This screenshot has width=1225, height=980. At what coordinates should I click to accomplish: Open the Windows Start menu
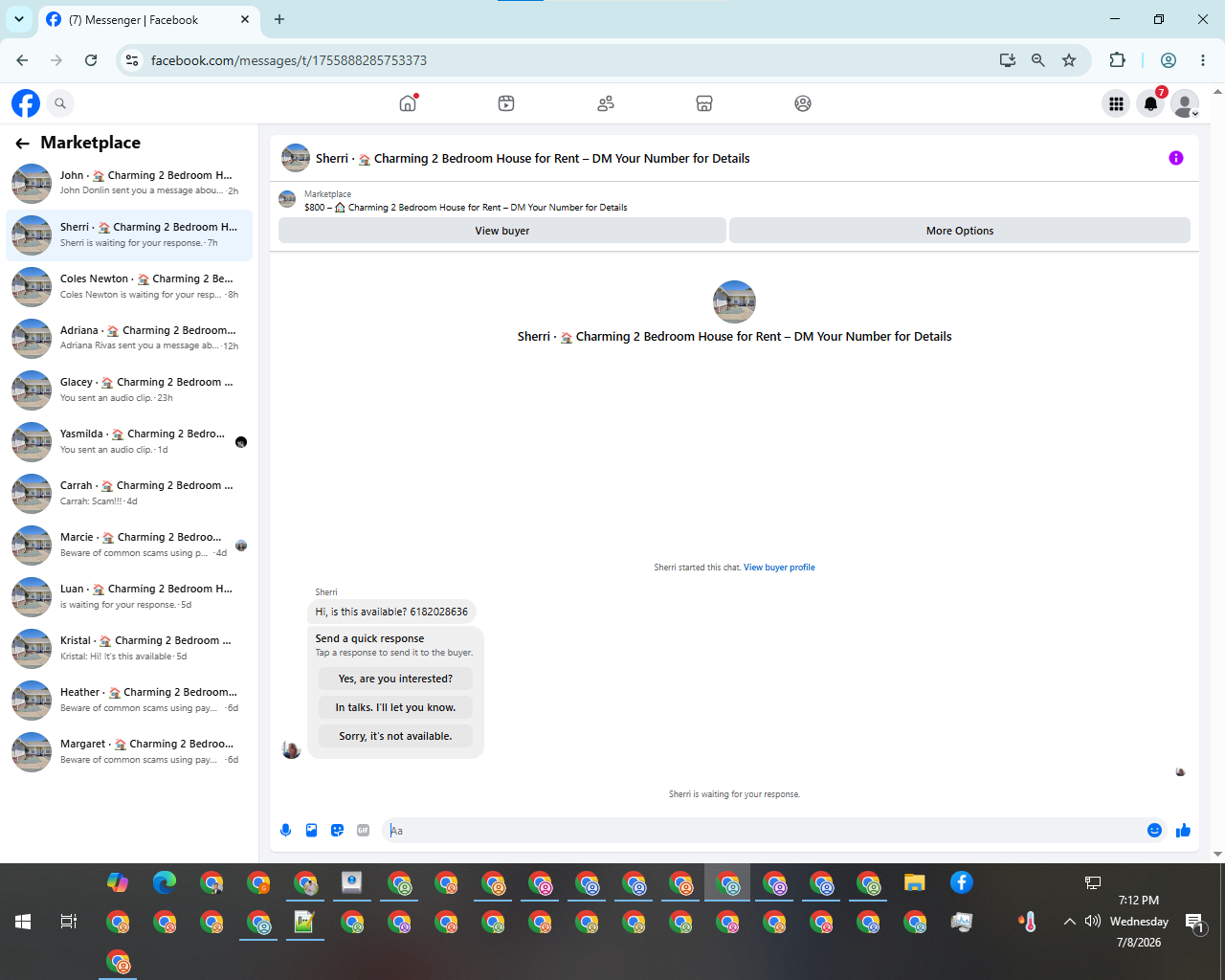click(x=23, y=922)
